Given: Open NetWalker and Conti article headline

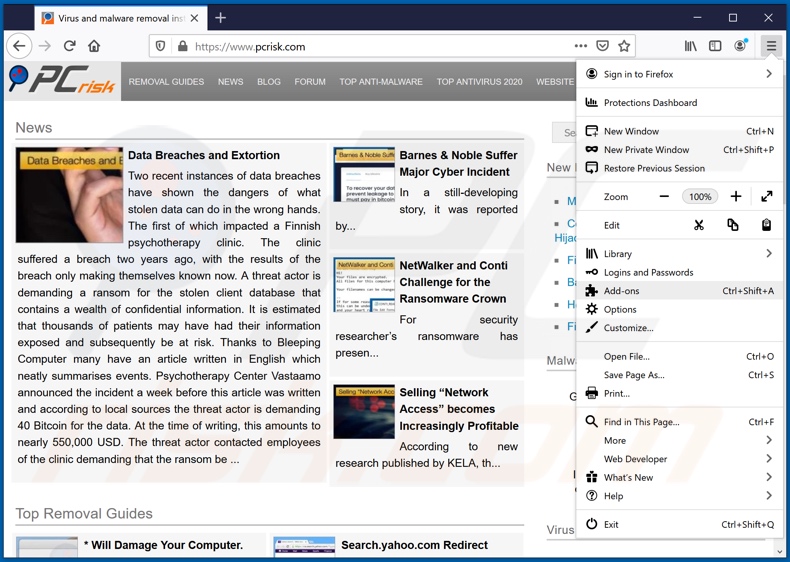Looking at the screenshot, I should click(x=453, y=282).
